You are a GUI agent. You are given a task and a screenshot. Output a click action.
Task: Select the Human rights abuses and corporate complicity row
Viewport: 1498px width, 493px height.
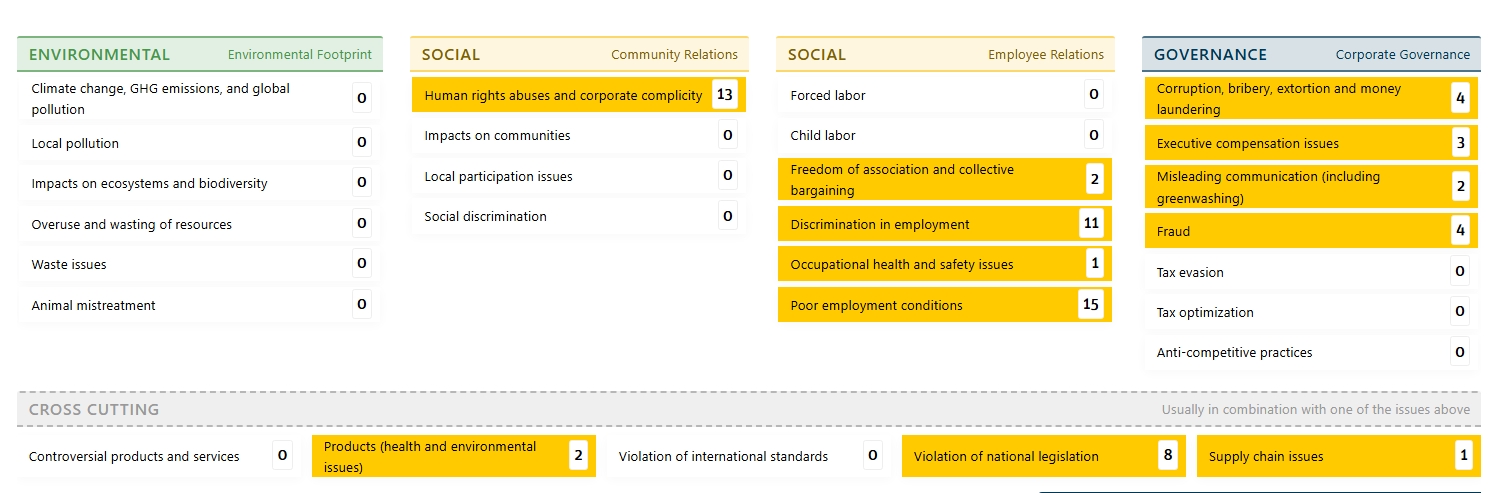[579, 95]
